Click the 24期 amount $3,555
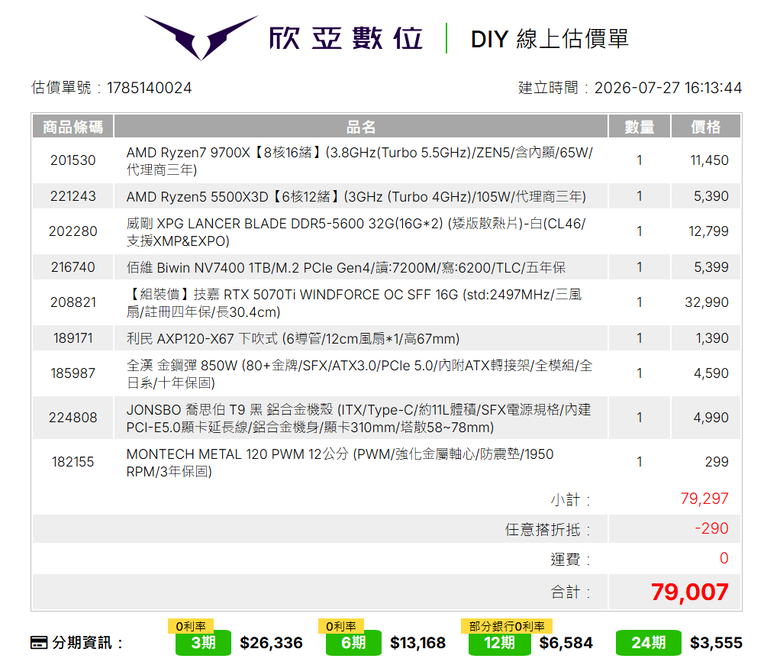 (x=716, y=643)
